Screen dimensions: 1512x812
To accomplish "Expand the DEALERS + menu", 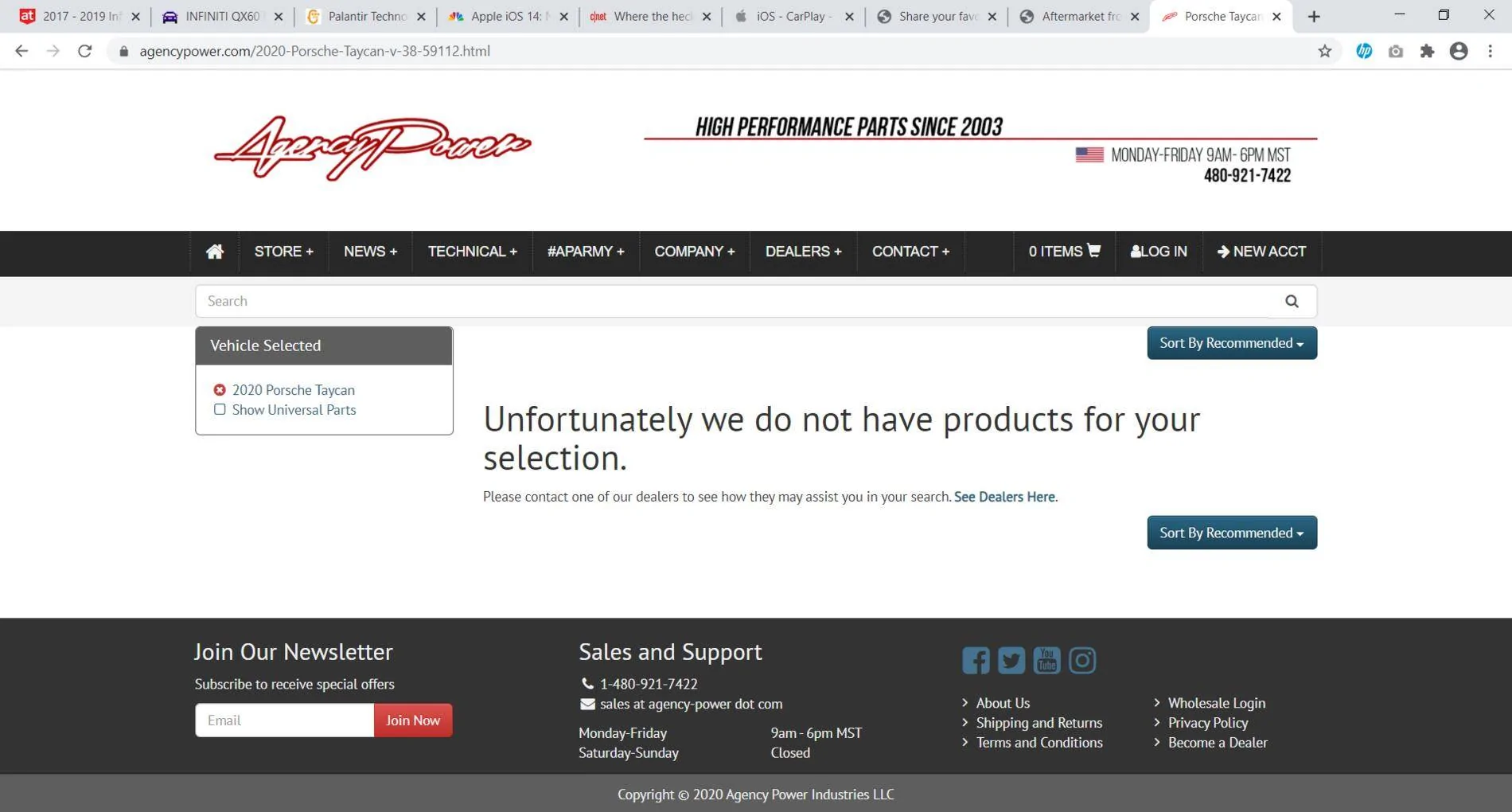I will (803, 252).
